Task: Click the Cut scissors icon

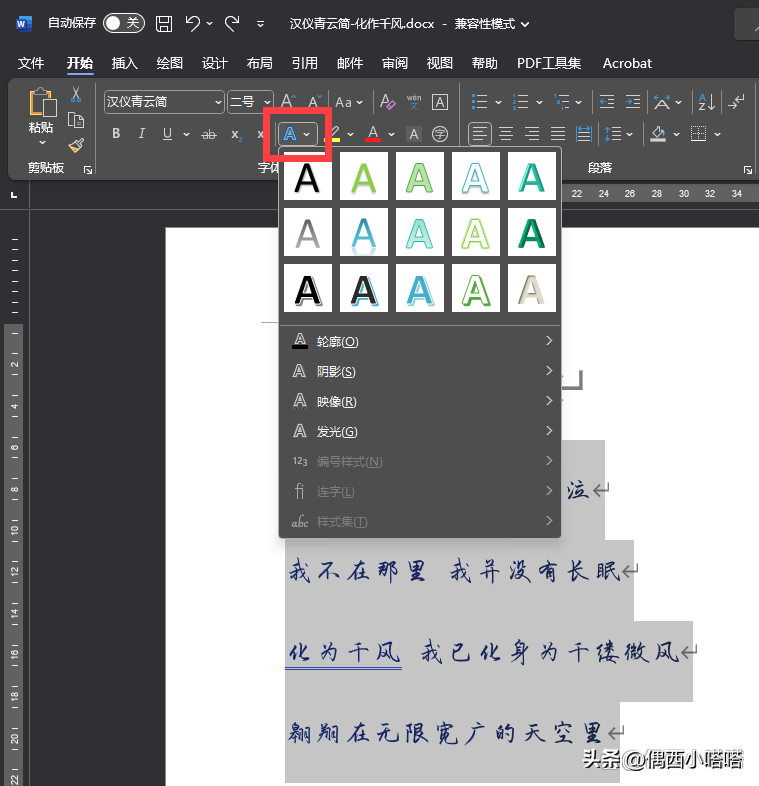Action: coord(76,95)
